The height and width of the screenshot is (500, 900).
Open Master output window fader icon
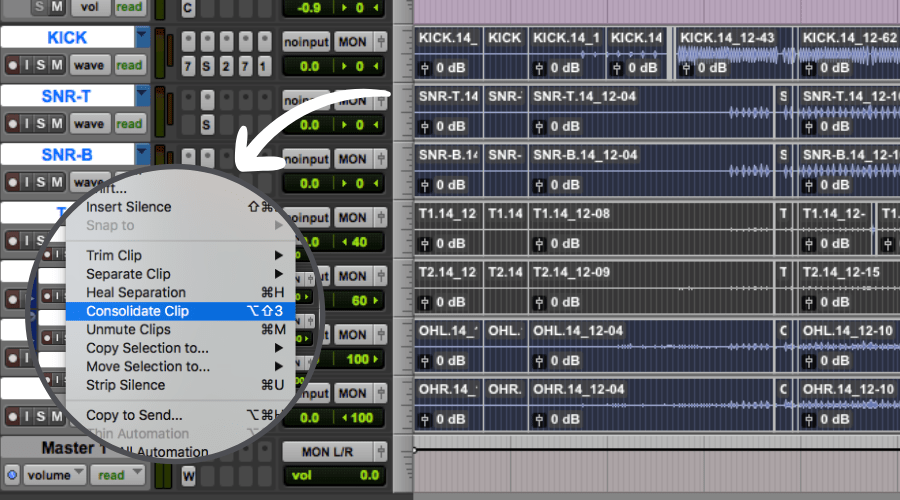pyautogui.click(x=381, y=452)
